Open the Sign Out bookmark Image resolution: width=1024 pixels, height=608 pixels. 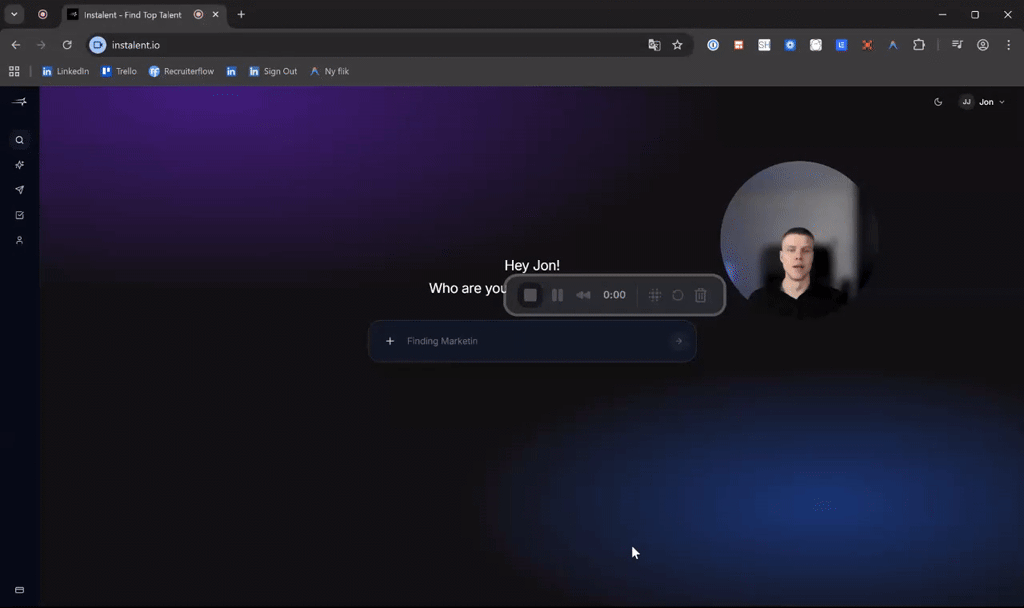pos(273,71)
